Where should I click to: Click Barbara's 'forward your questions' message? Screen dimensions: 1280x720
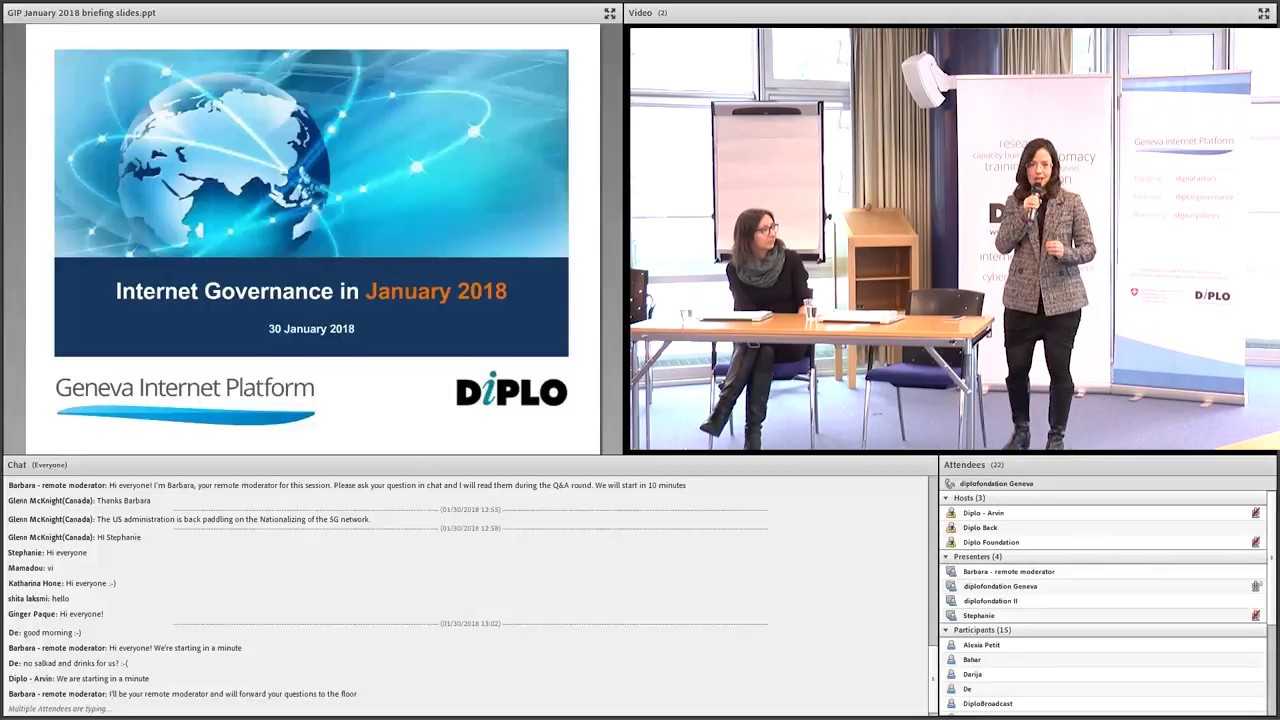182,694
